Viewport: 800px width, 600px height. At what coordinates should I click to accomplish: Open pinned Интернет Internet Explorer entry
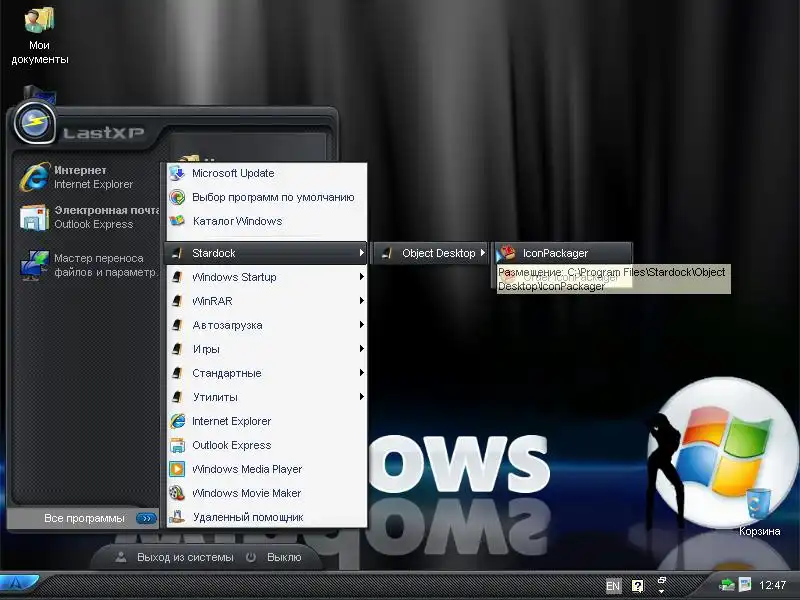click(x=88, y=177)
